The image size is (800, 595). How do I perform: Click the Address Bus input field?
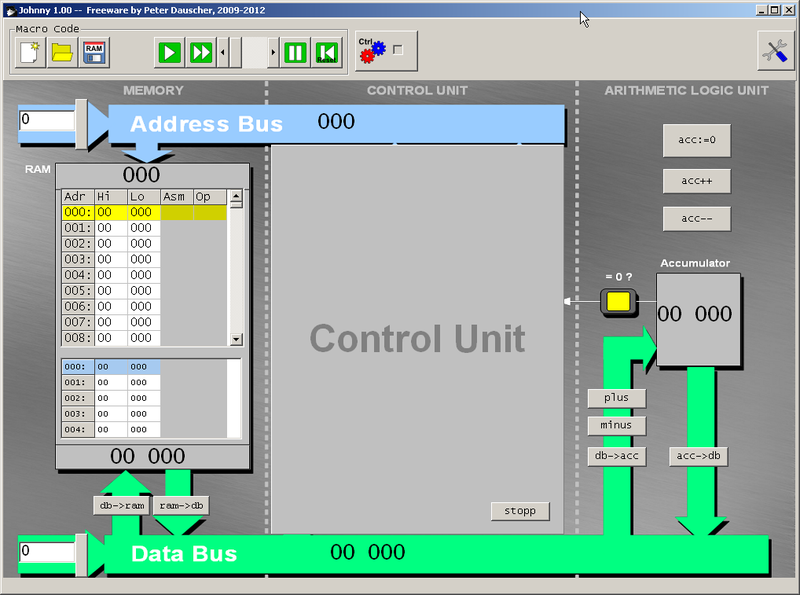[46, 120]
